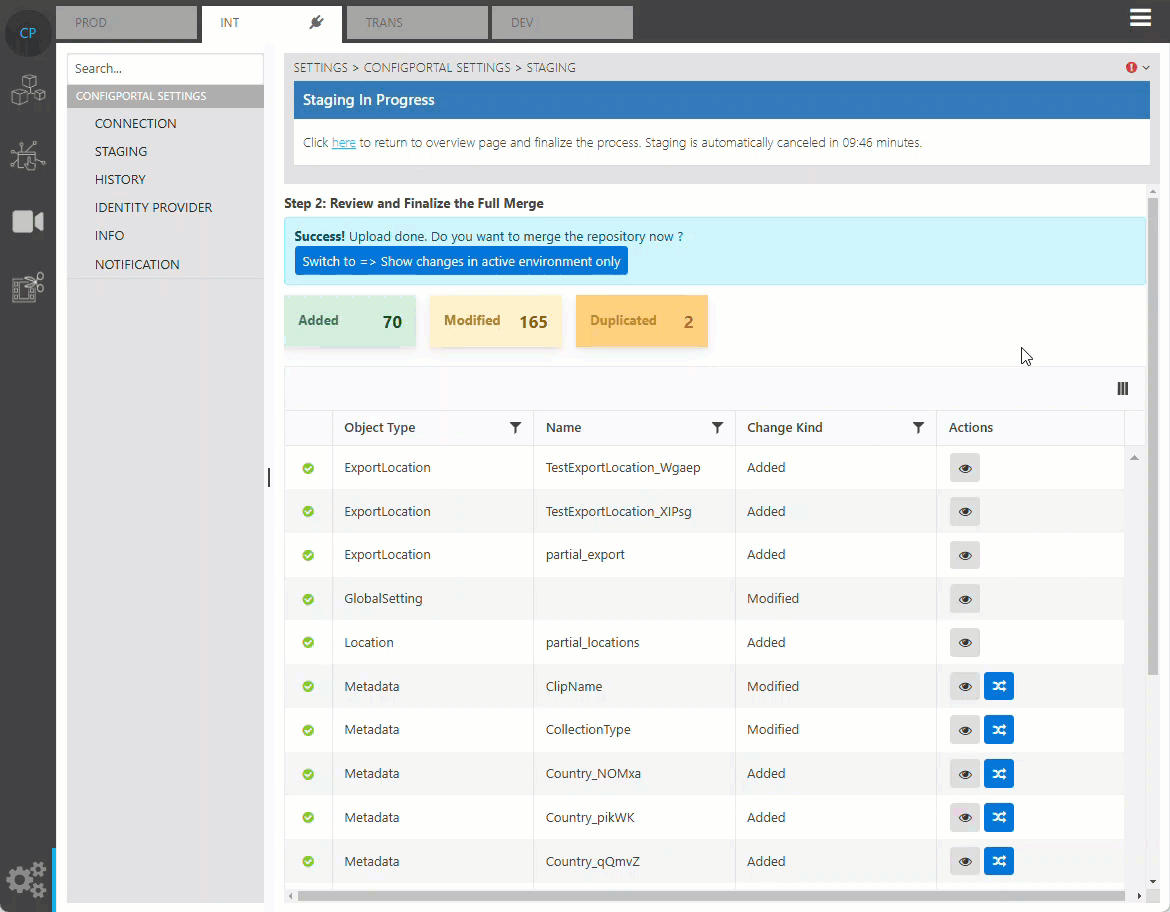Screen dimensions: 1170x912
Task: Preview partial_locations using the eye button
Action: [964, 643]
